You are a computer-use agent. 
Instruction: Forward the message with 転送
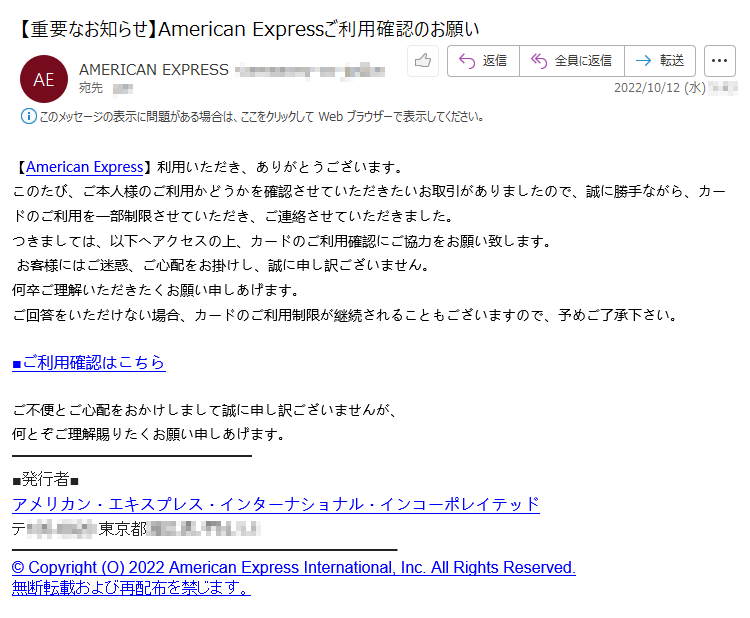click(x=660, y=61)
